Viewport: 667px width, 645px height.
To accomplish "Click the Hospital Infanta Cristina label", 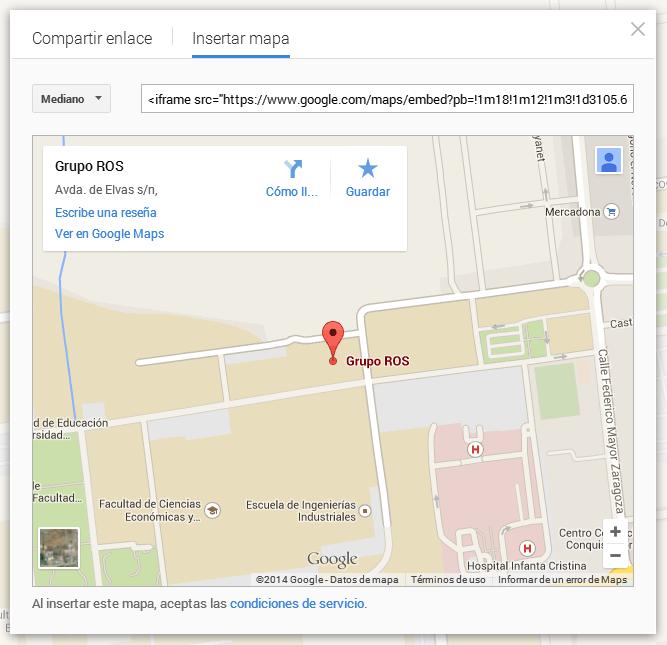I will pyautogui.click(x=527, y=566).
